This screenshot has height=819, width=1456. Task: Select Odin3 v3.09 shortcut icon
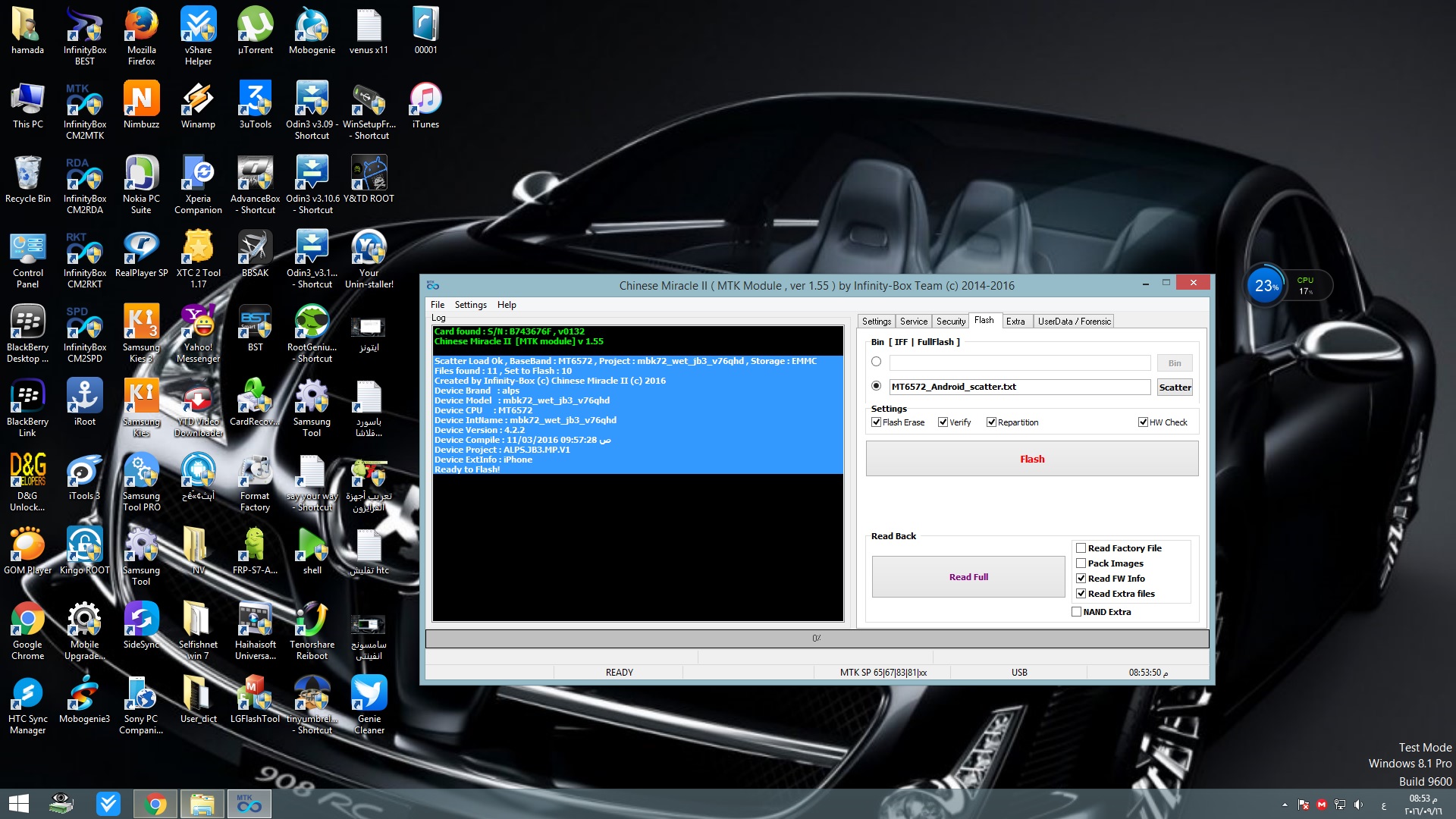[x=312, y=110]
